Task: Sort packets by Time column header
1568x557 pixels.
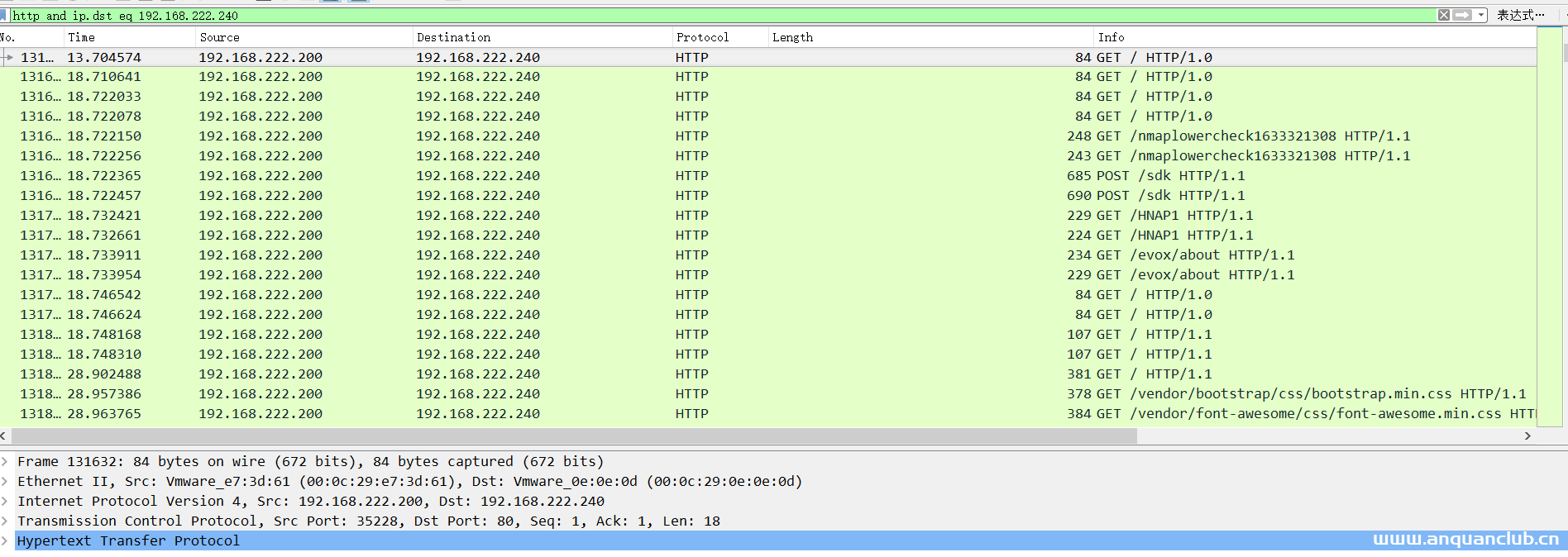Action: point(81,37)
